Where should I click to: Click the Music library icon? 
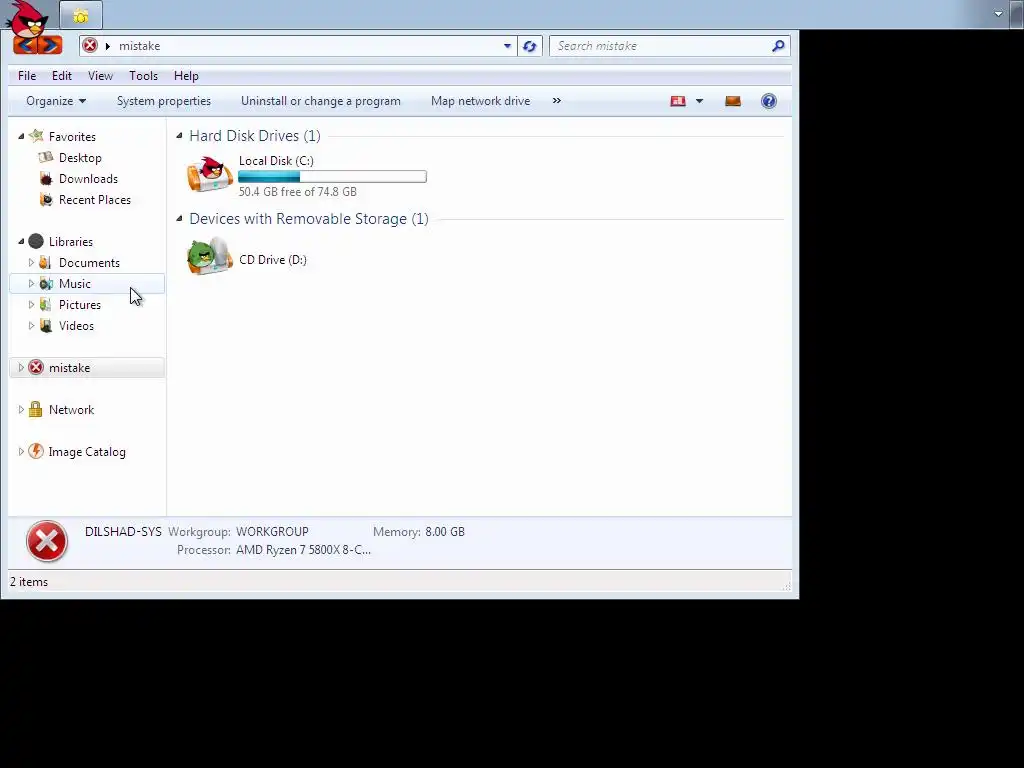click(46, 283)
